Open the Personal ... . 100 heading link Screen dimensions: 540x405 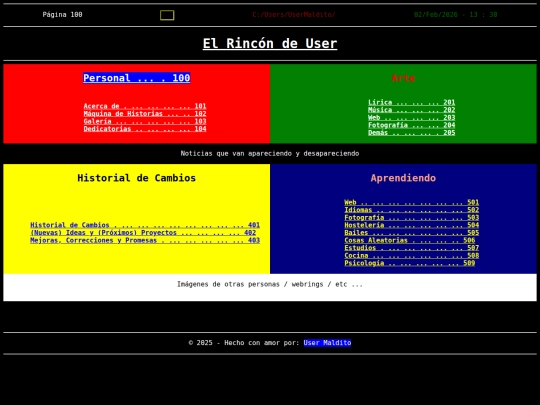click(x=136, y=78)
